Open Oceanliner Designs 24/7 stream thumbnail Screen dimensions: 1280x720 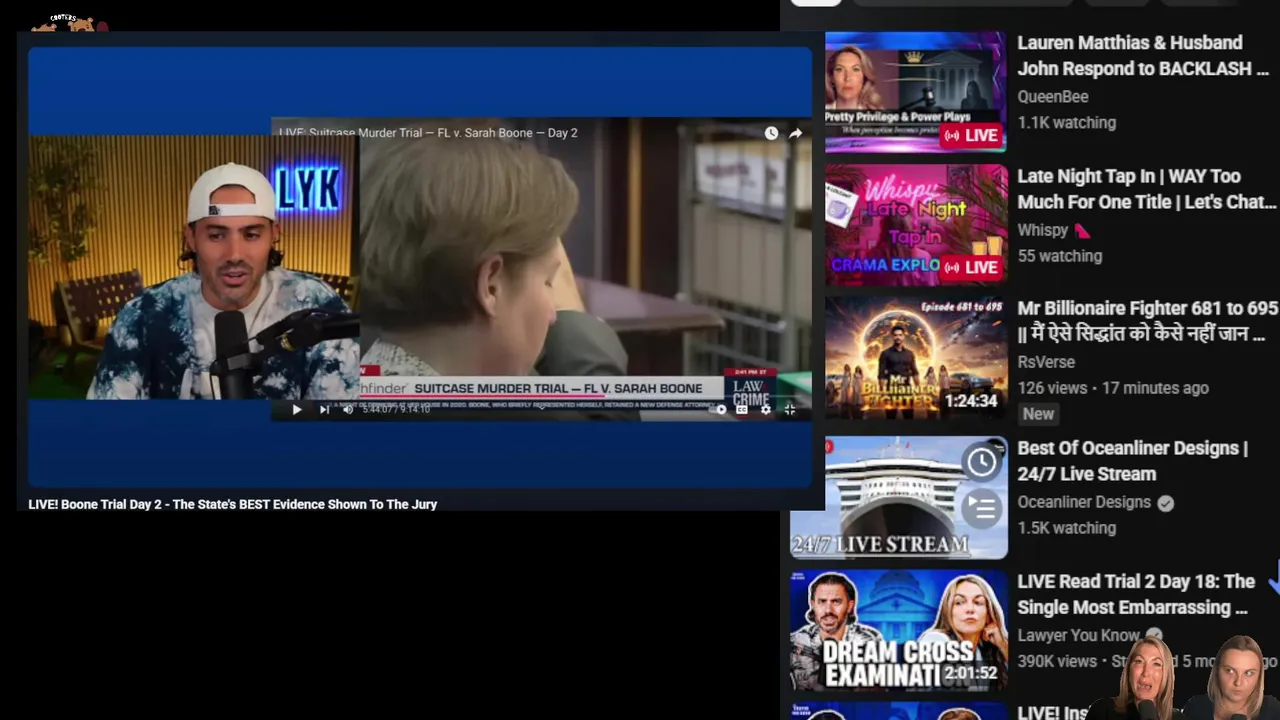(899, 497)
